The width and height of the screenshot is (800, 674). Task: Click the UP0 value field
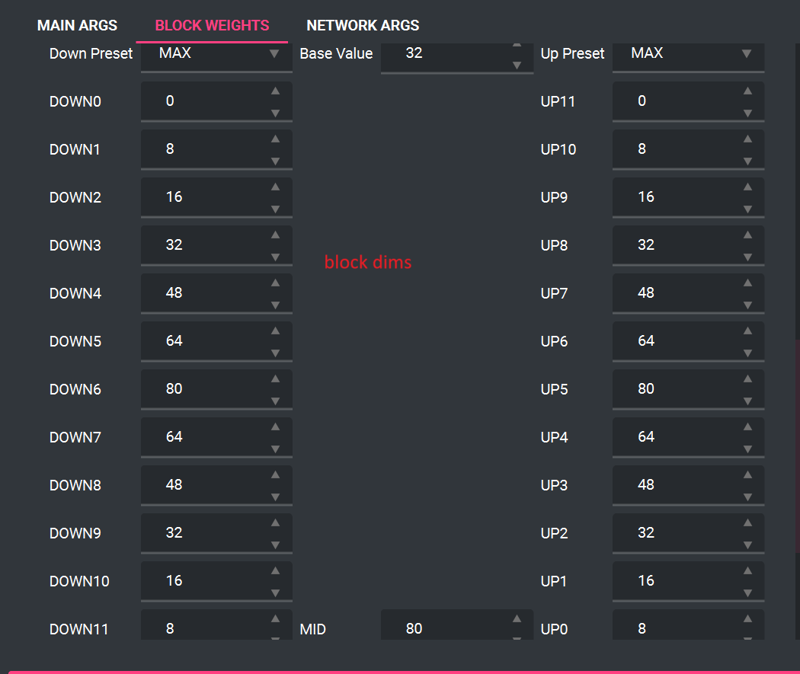pos(688,625)
